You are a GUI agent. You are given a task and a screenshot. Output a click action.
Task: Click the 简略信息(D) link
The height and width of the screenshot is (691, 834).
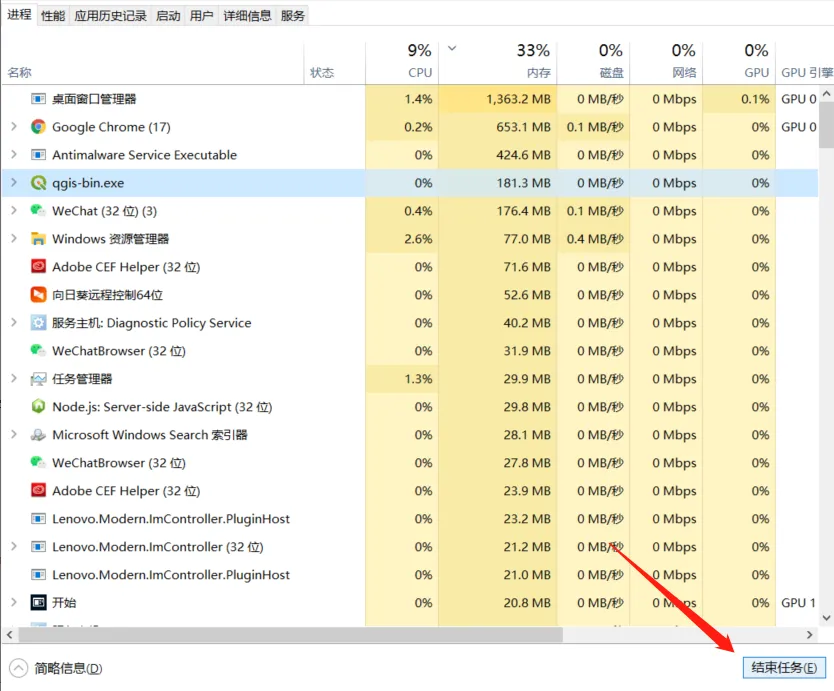click(68, 668)
